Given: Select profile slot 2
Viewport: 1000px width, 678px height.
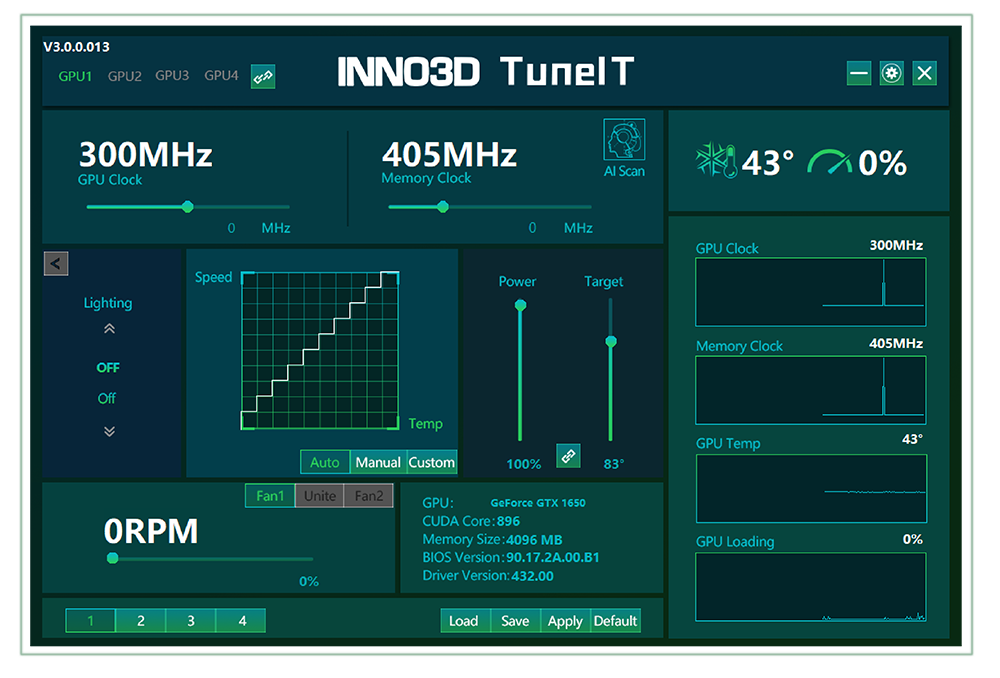Looking at the screenshot, I should click(141, 621).
